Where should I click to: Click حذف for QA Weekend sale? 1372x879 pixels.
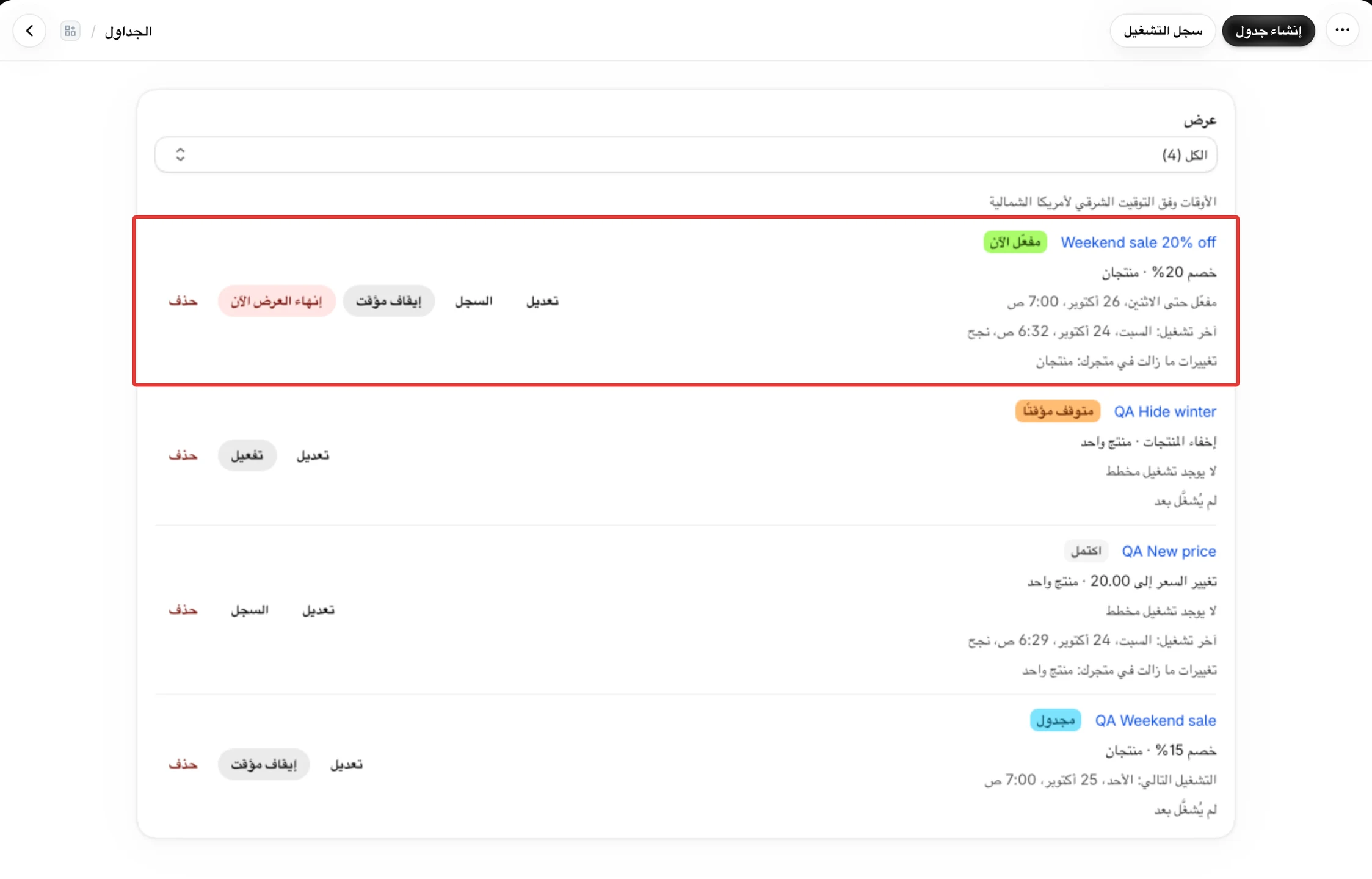coord(183,764)
